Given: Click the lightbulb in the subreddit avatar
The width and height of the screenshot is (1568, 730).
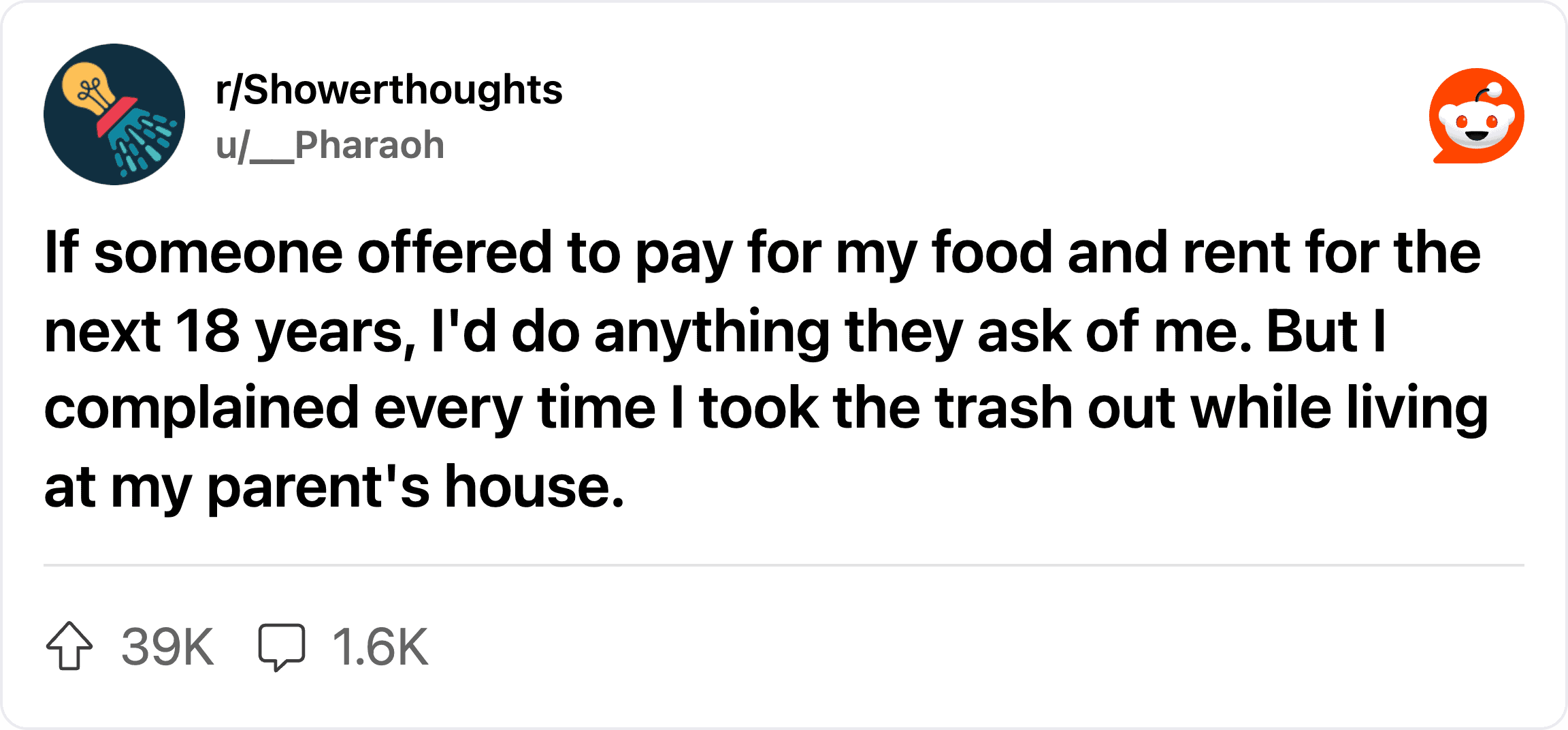Looking at the screenshot, I should pos(88,89).
